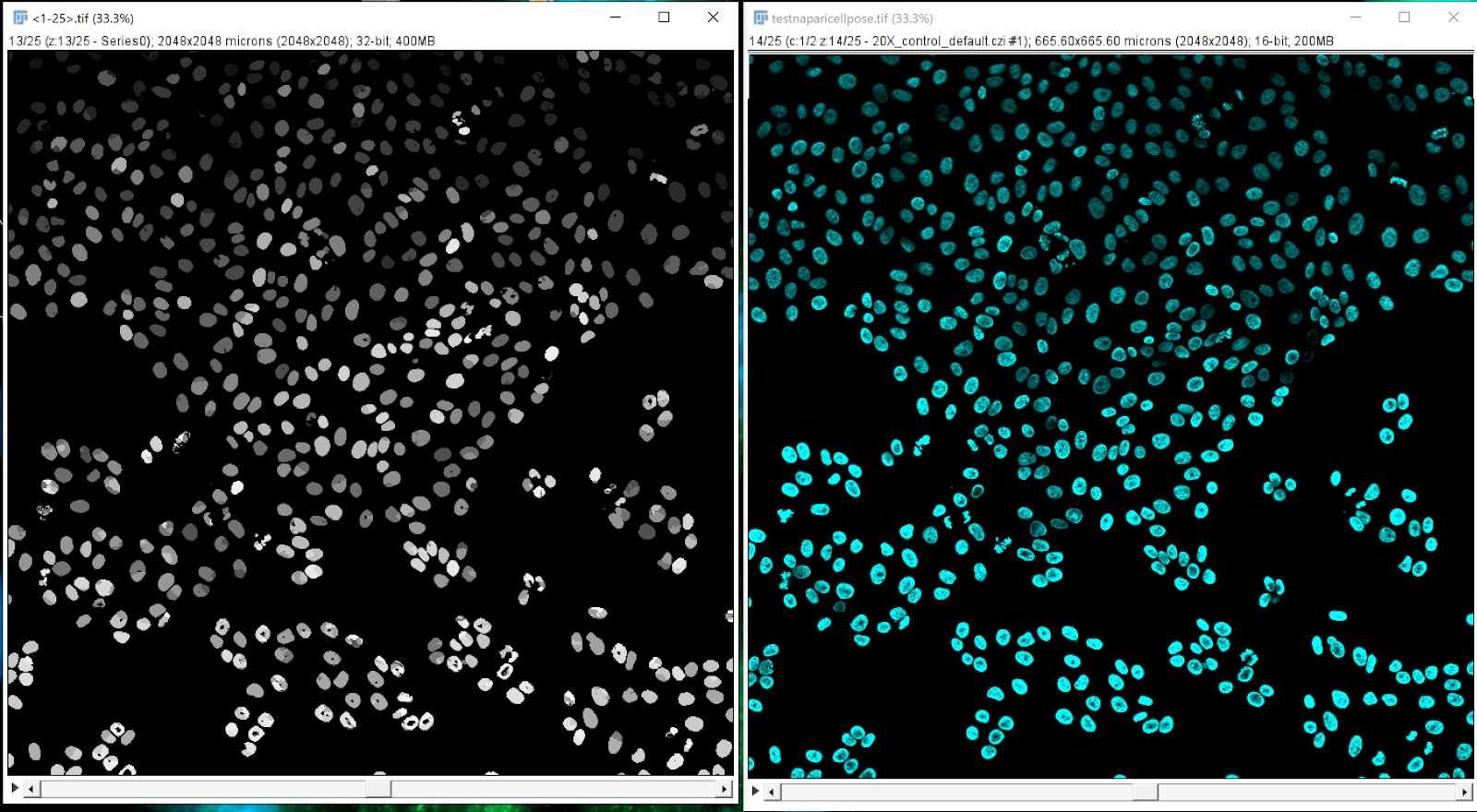1477x812 pixels.
Task: Maximize the <1-25>.tif window
Action: pos(664,18)
